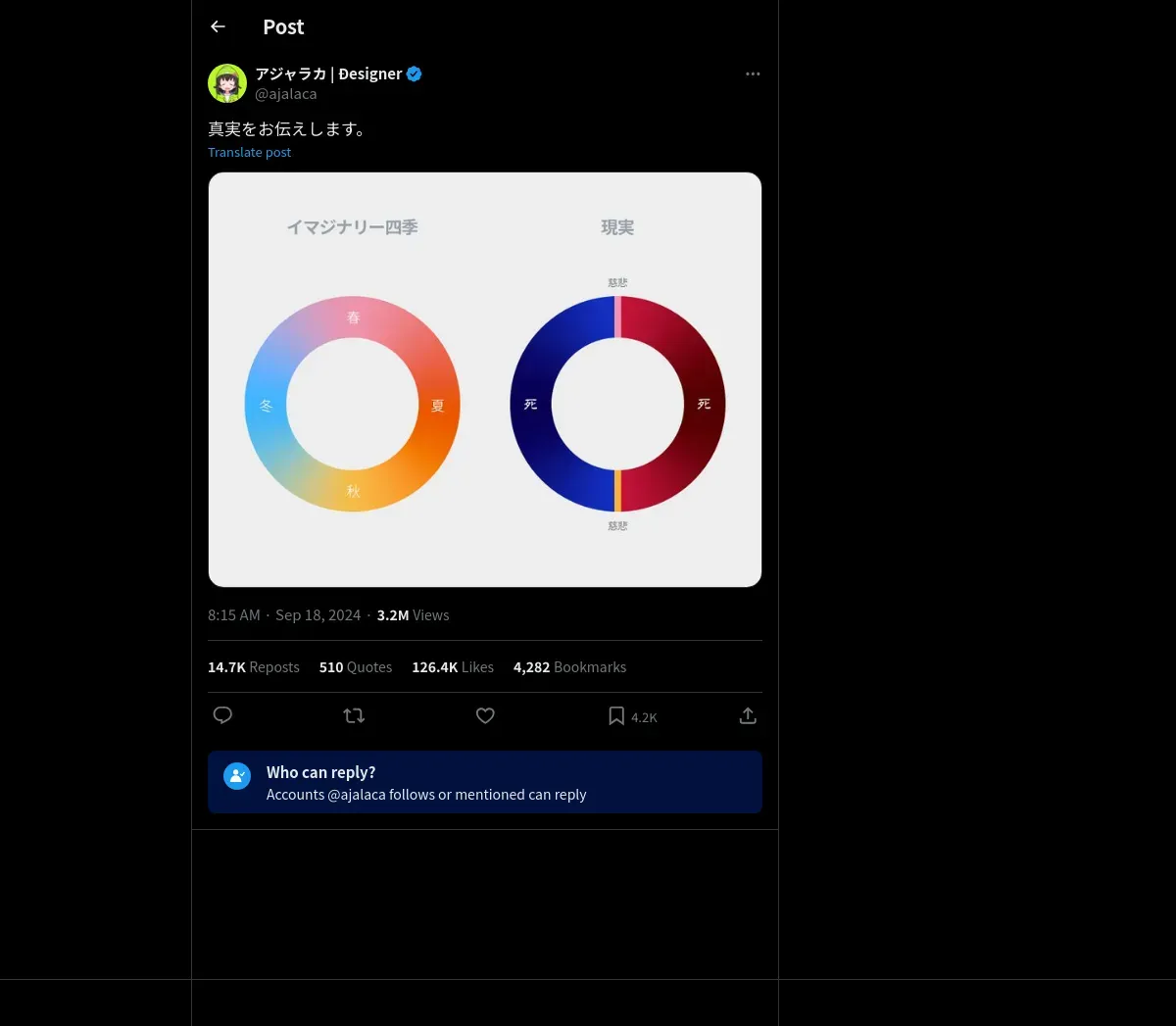Image resolution: width=1176 pixels, height=1026 pixels.
Task: View the 126.4K Likes count
Action: pos(453,667)
